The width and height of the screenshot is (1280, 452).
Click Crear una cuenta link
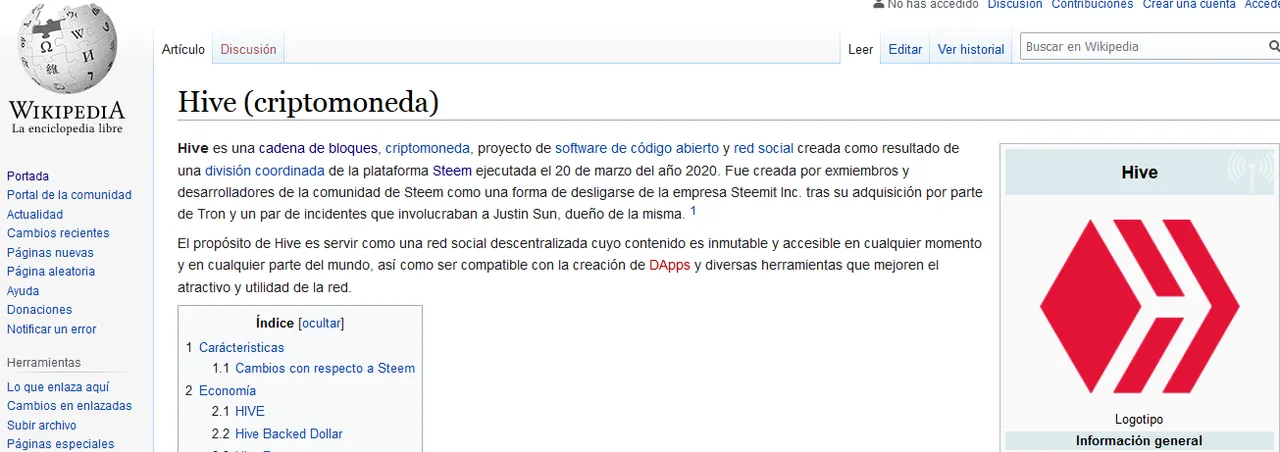(1189, 4)
